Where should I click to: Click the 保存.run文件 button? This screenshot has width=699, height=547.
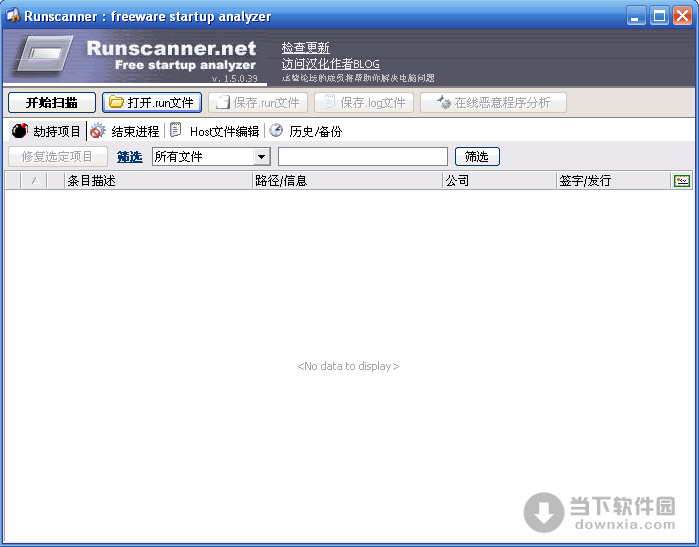pyautogui.click(x=258, y=103)
